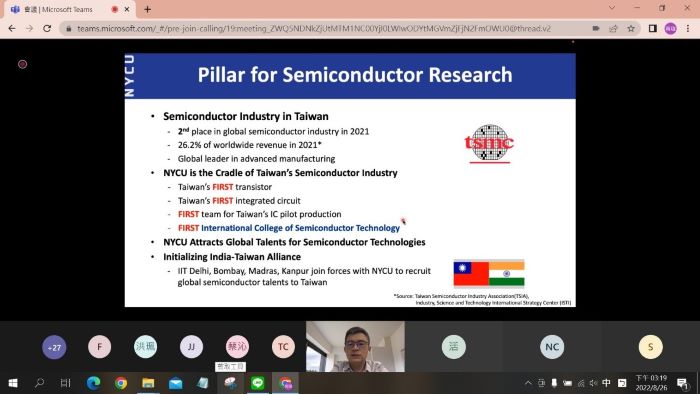Toggle the Chinese input method indicator
The height and width of the screenshot is (394, 700).
[x=606, y=383]
